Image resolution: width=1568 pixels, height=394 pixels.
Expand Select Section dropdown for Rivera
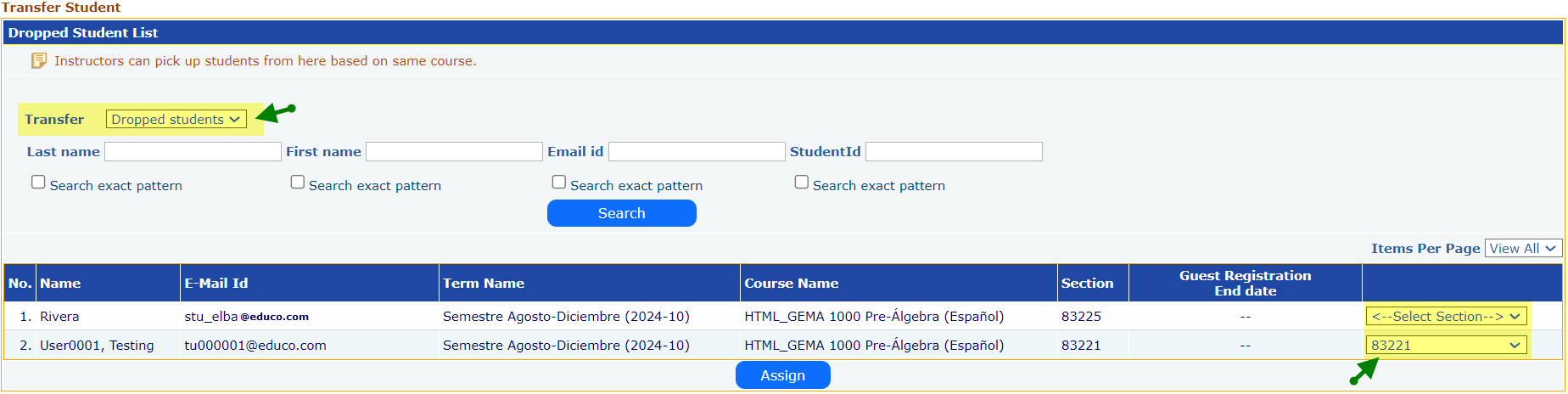1446,317
